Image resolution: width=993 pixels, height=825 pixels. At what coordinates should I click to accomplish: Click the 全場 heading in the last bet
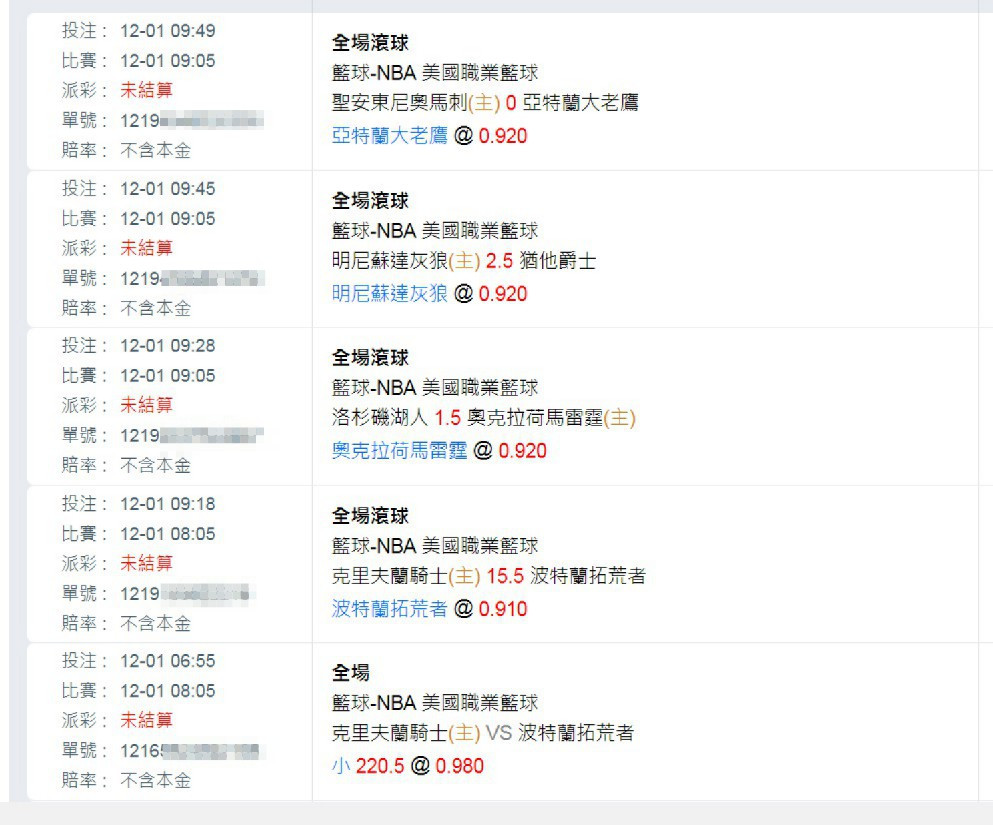pyautogui.click(x=351, y=673)
